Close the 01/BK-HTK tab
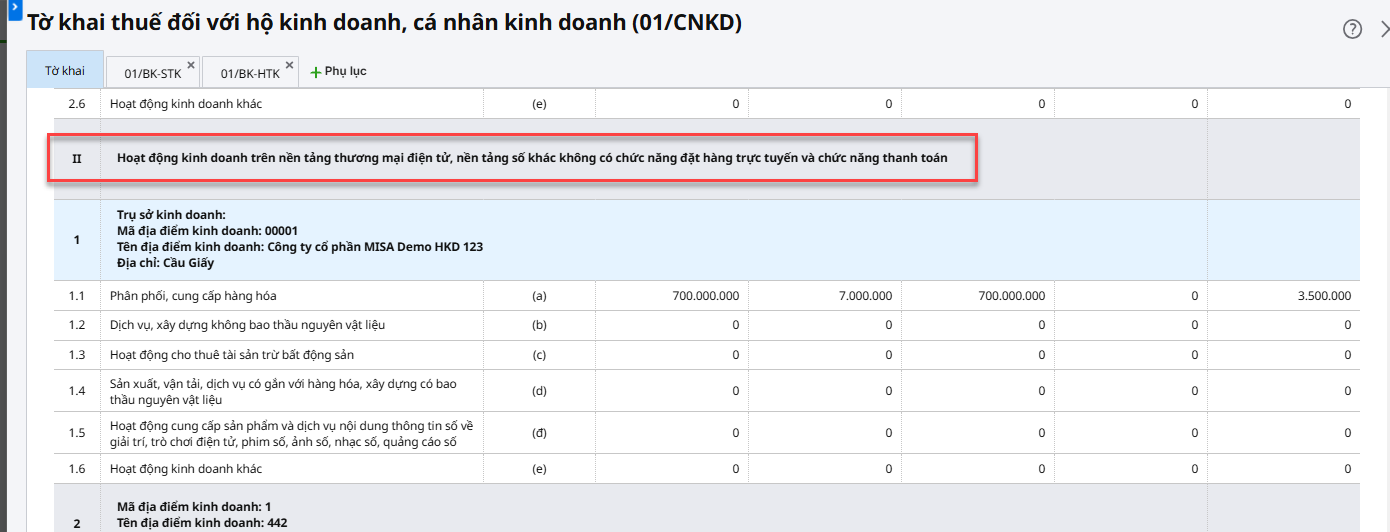 [289, 65]
